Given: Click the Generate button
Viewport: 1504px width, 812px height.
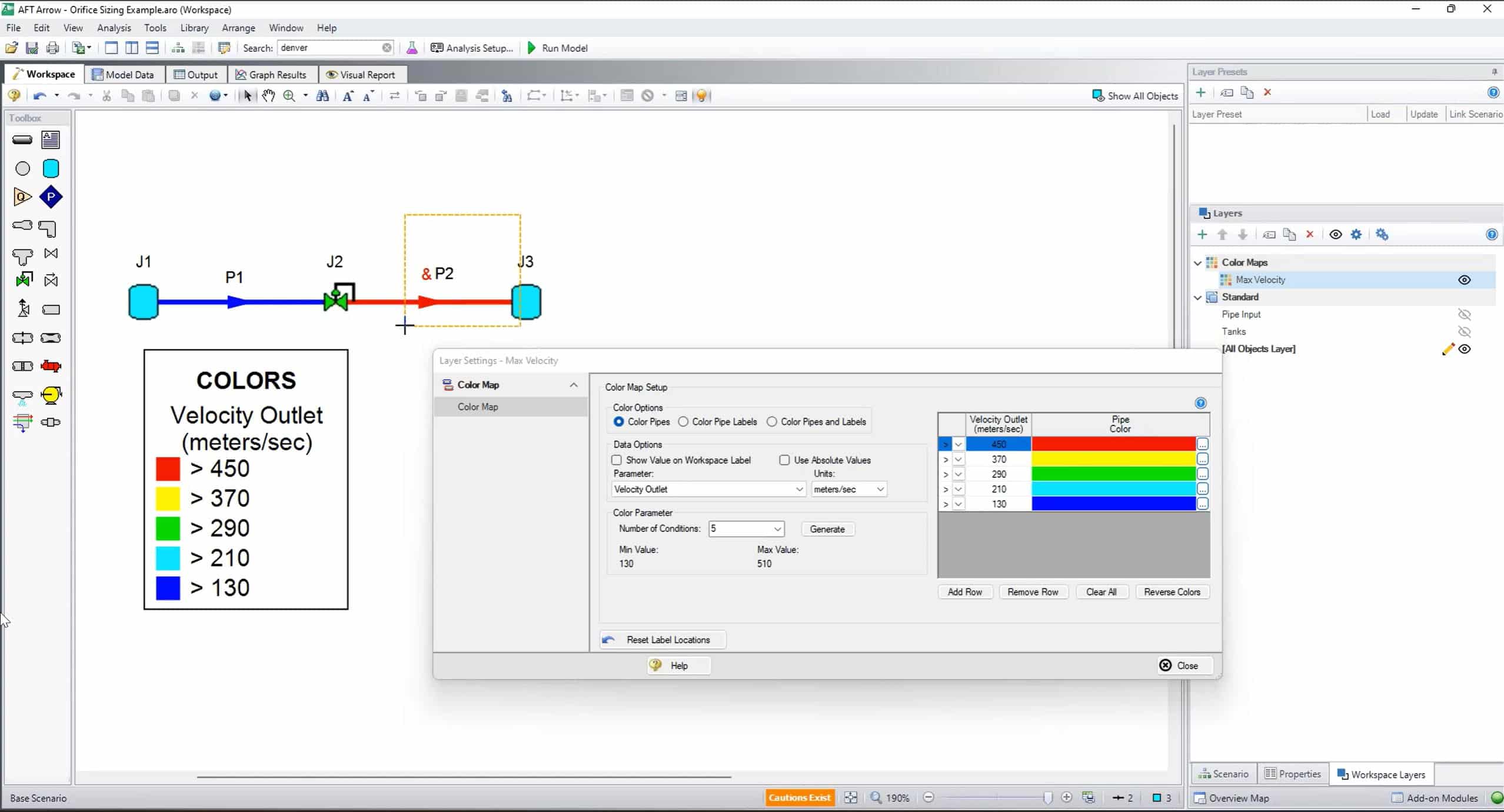Looking at the screenshot, I should tap(827, 529).
